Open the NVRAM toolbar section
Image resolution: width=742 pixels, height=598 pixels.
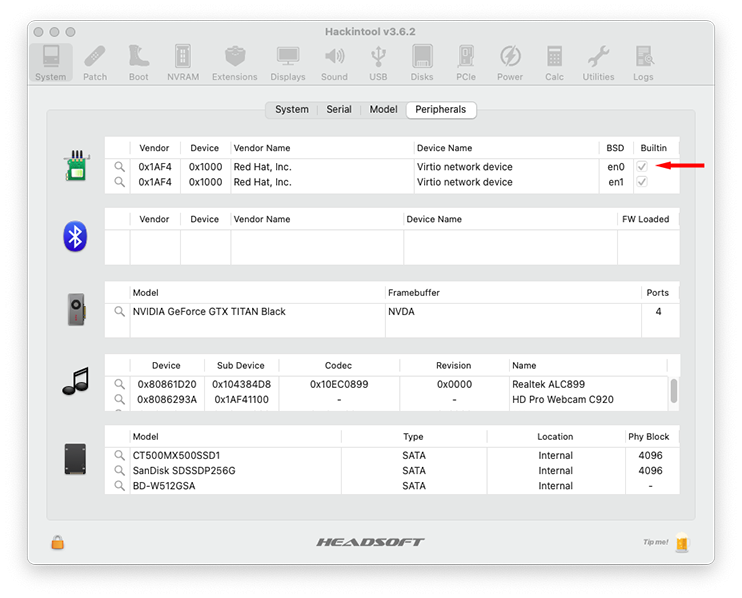(183, 63)
